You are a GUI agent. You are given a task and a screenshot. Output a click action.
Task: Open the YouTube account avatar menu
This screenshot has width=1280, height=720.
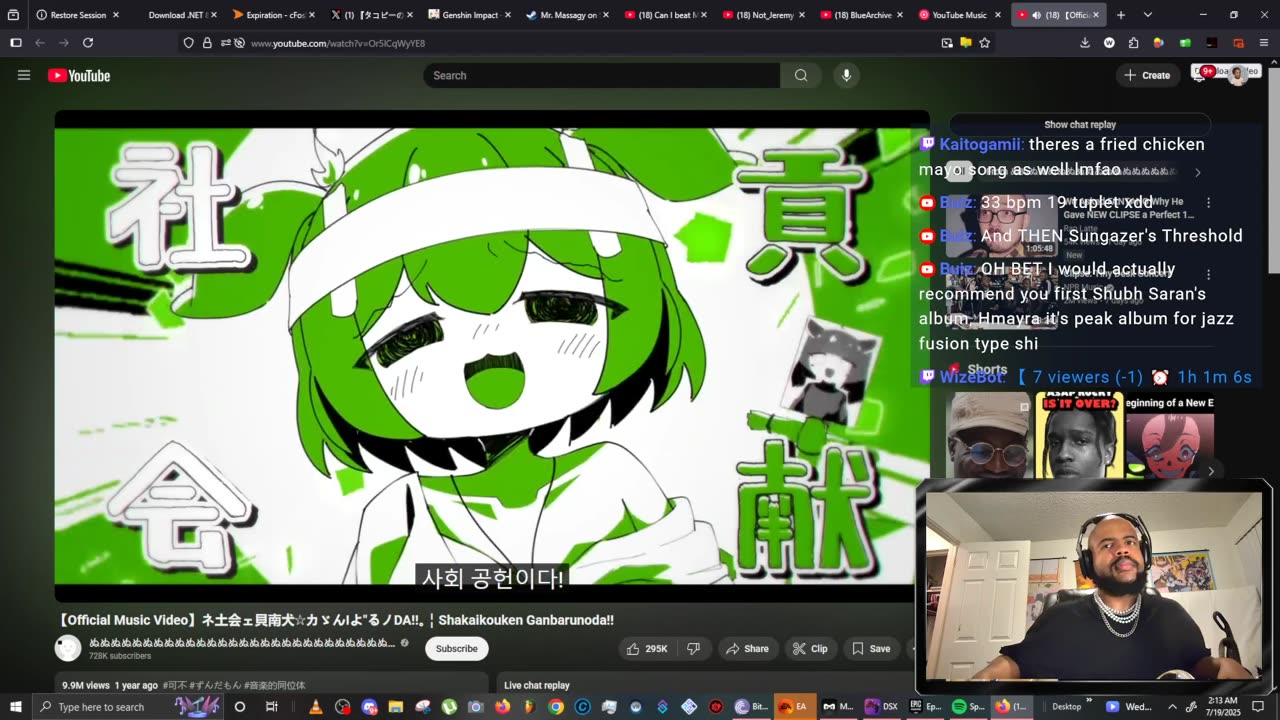click(x=1238, y=75)
